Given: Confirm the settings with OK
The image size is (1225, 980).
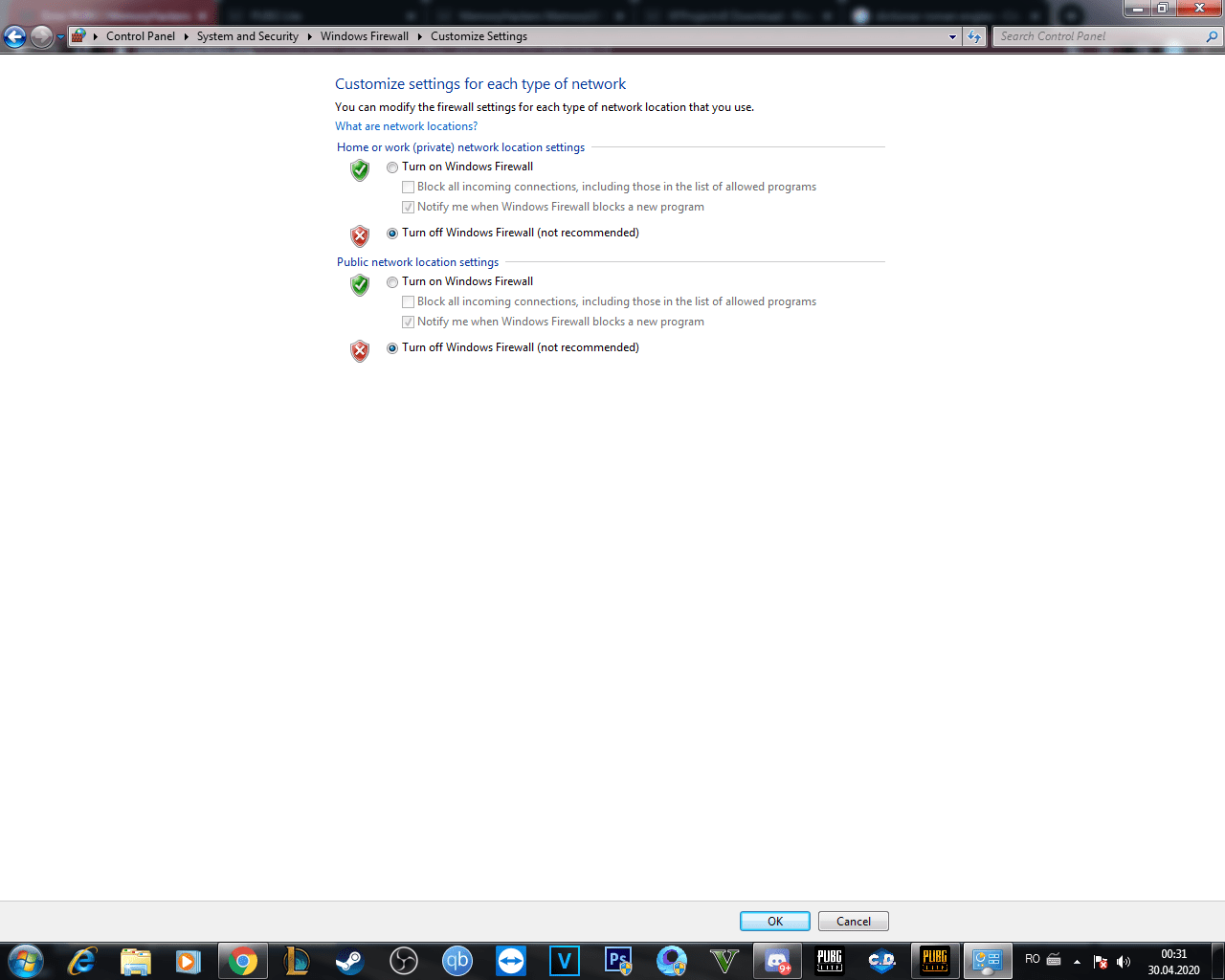Looking at the screenshot, I should [775, 922].
